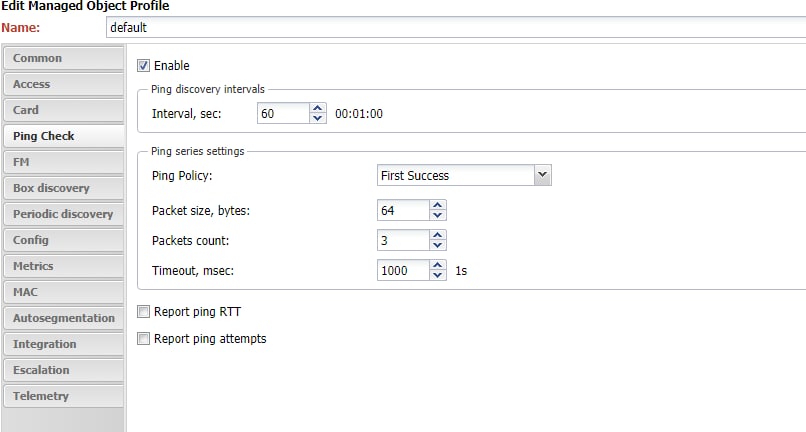The height and width of the screenshot is (432, 806).
Task: Decrease Timeout with down arrow
Action: click(x=437, y=275)
